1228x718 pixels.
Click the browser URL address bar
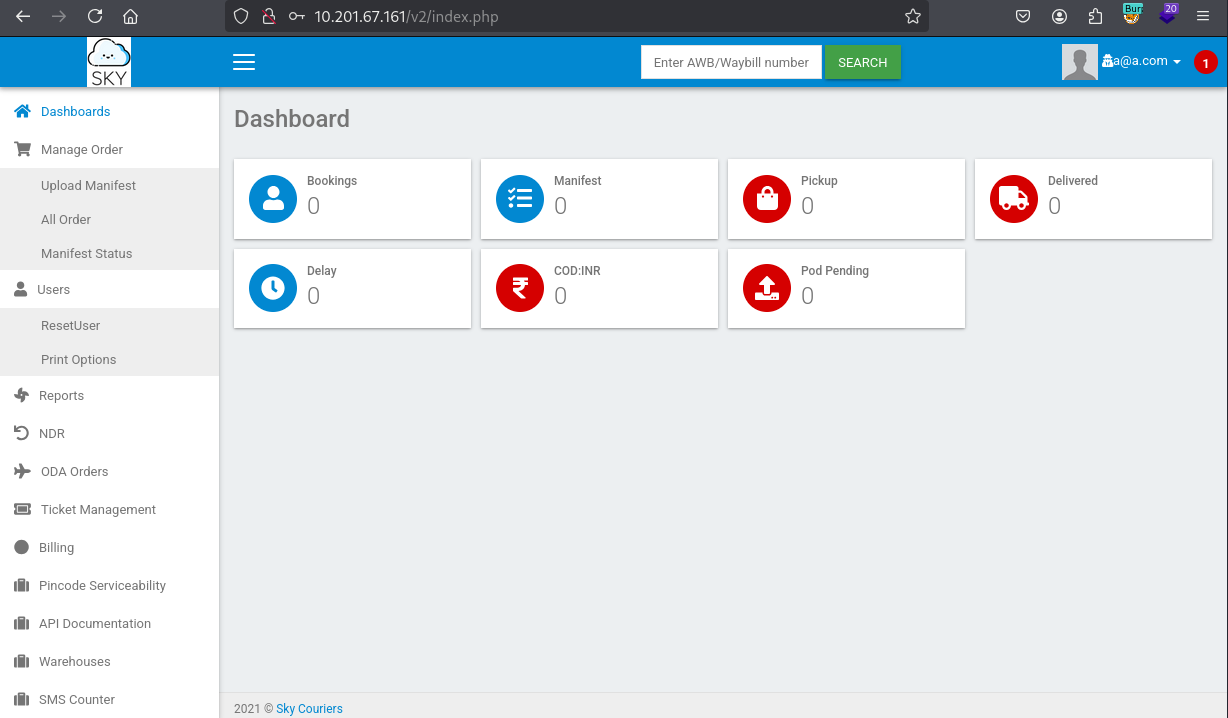(x=578, y=16)
